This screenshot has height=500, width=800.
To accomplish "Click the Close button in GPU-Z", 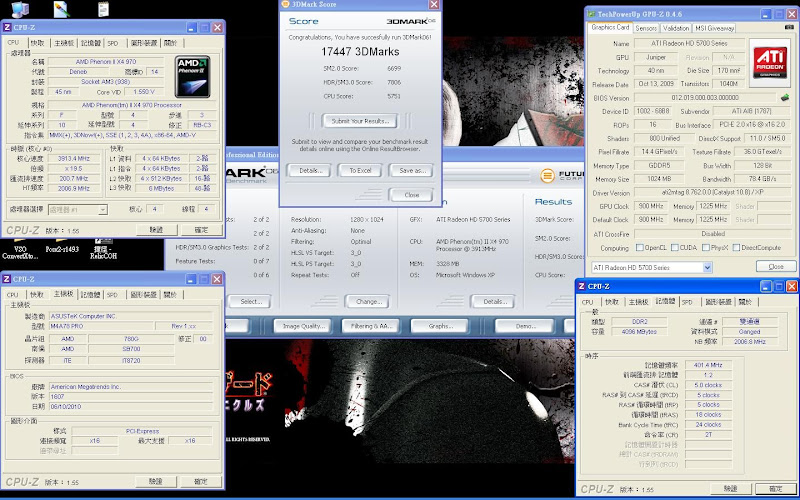I will pyautogui.click(x=776, y=266).
